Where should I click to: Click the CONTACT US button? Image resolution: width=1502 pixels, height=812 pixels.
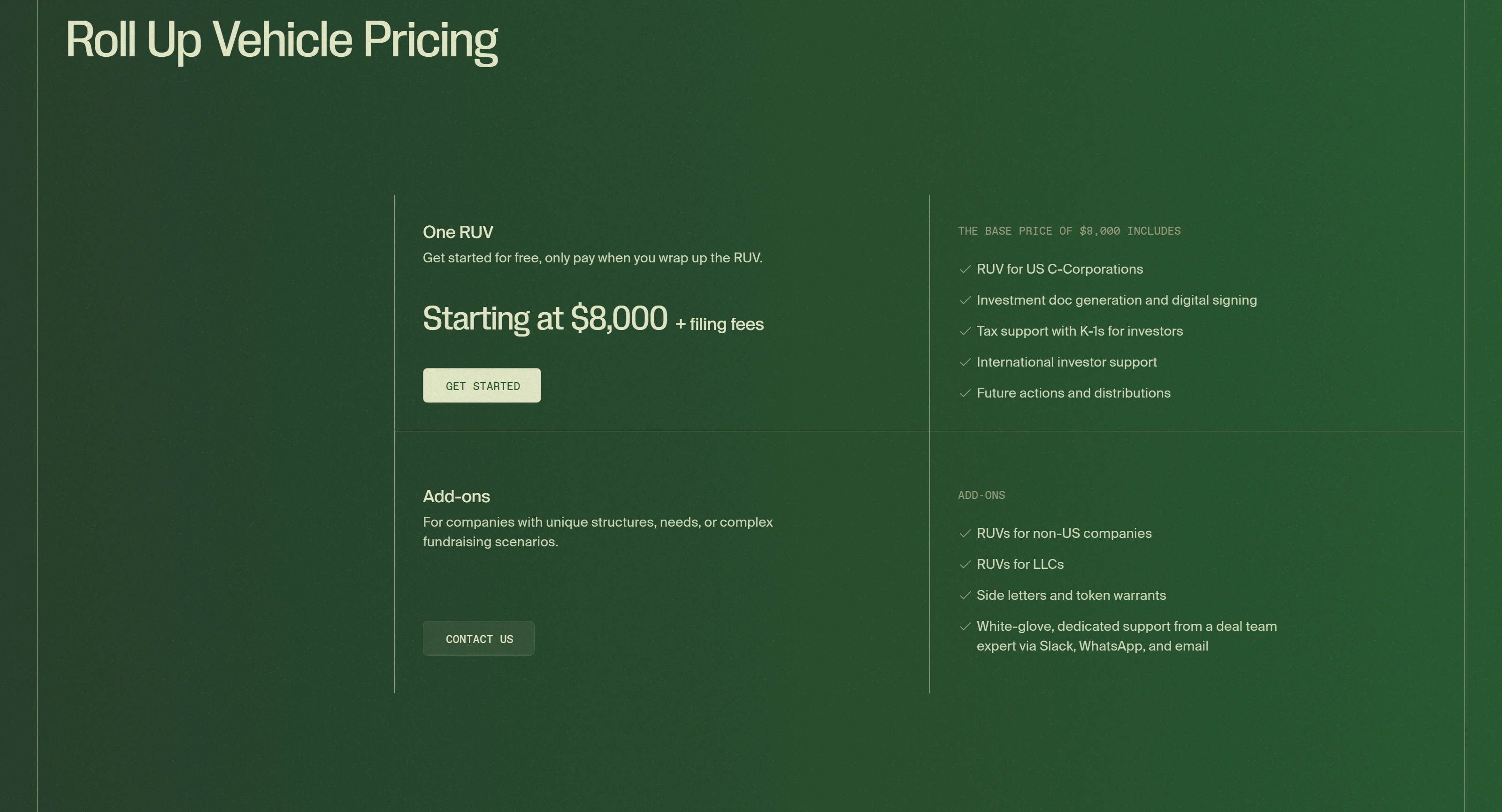click(478, 638)
